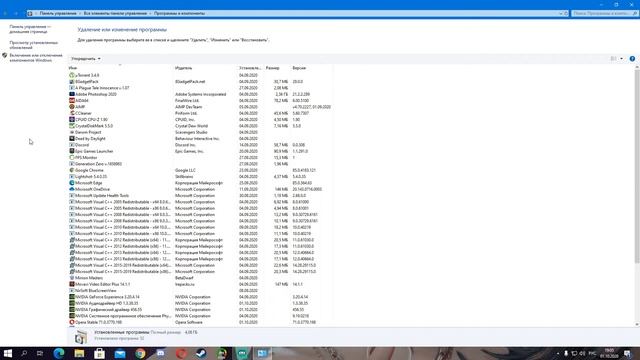Select the 8GadgetPack program icon
Viewport: 640px width, 360px height.
pos(72,82)
